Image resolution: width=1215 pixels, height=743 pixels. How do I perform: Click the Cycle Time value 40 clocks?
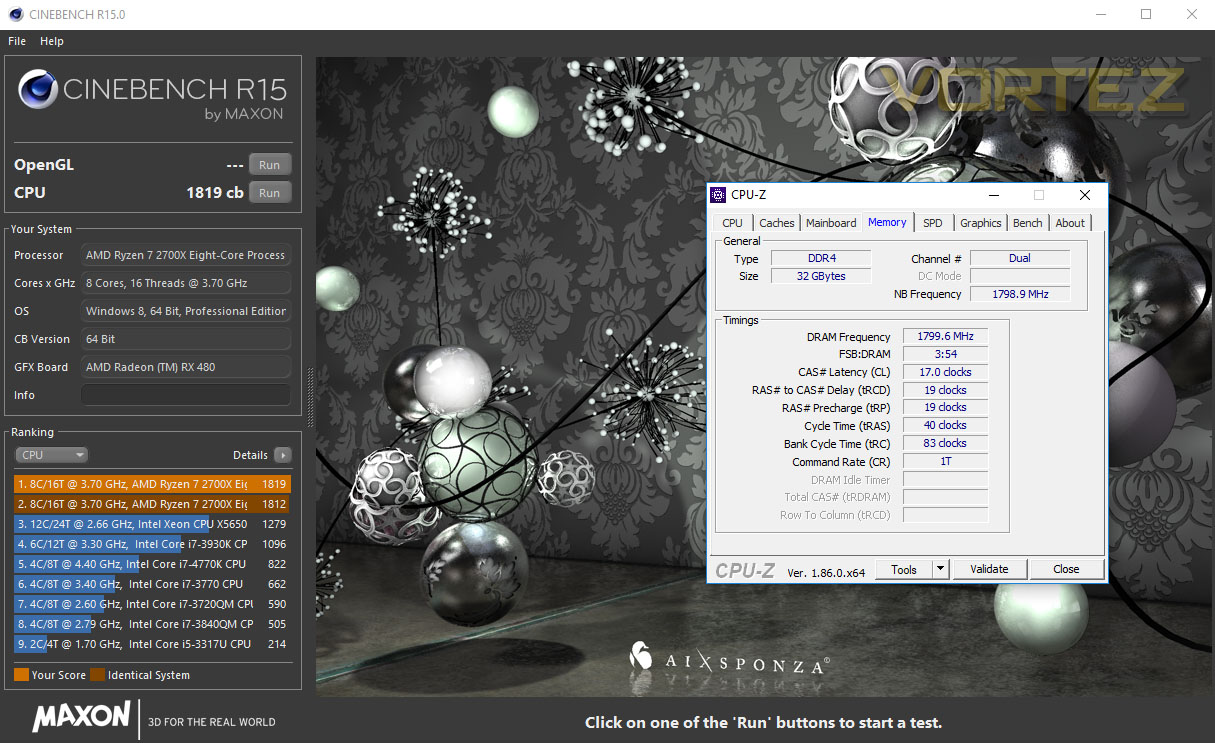(x=945, y=426)
